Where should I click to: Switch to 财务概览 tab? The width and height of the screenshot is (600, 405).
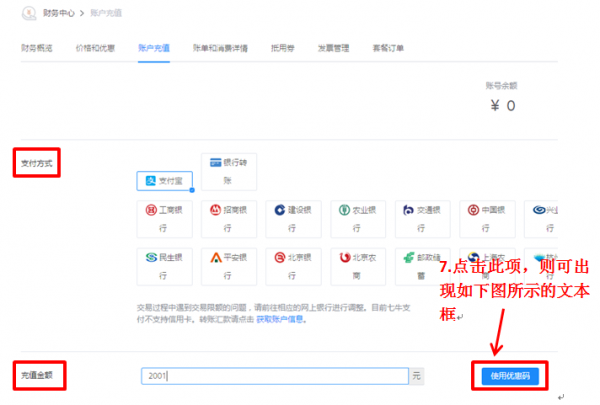[x=37, y=48]
